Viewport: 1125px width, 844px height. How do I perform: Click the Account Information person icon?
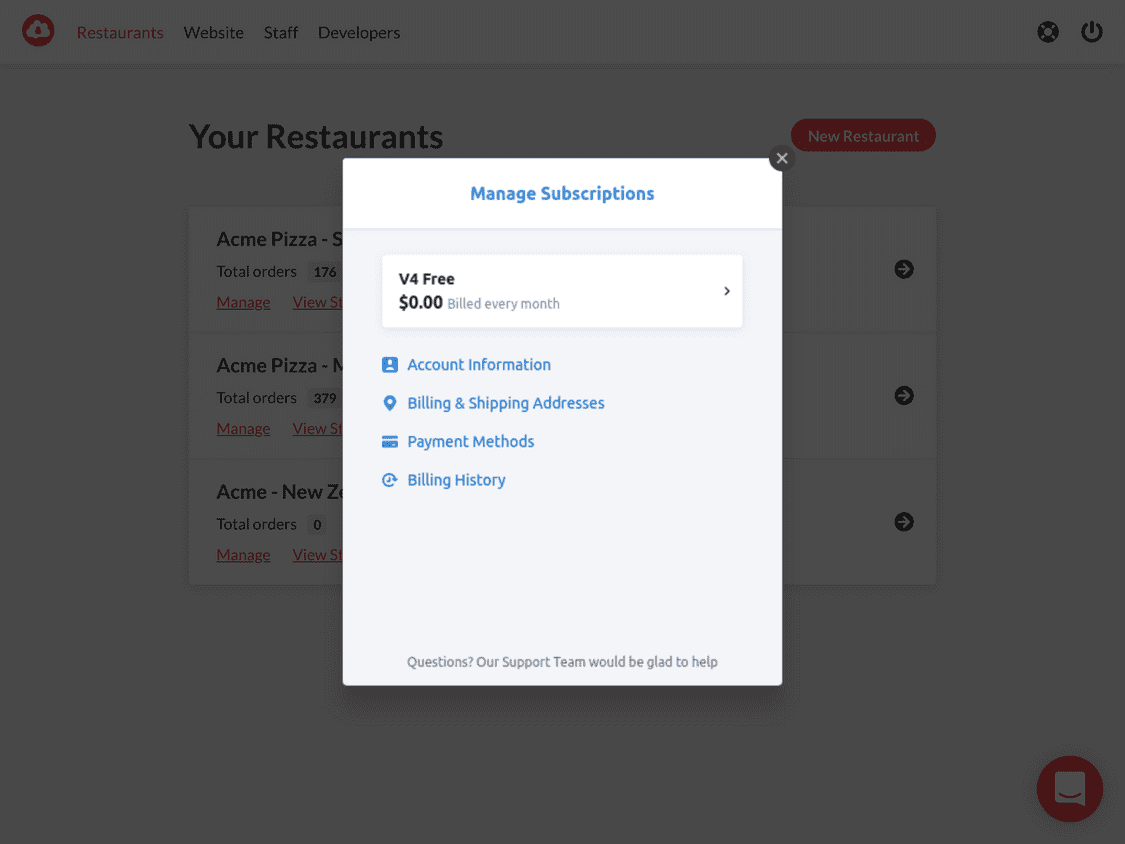coord(390,365)
